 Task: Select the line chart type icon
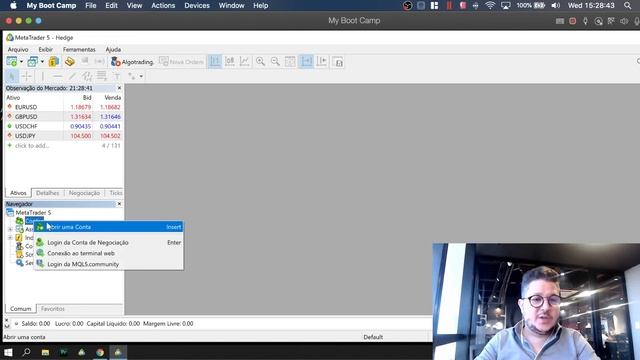[245, 62]
